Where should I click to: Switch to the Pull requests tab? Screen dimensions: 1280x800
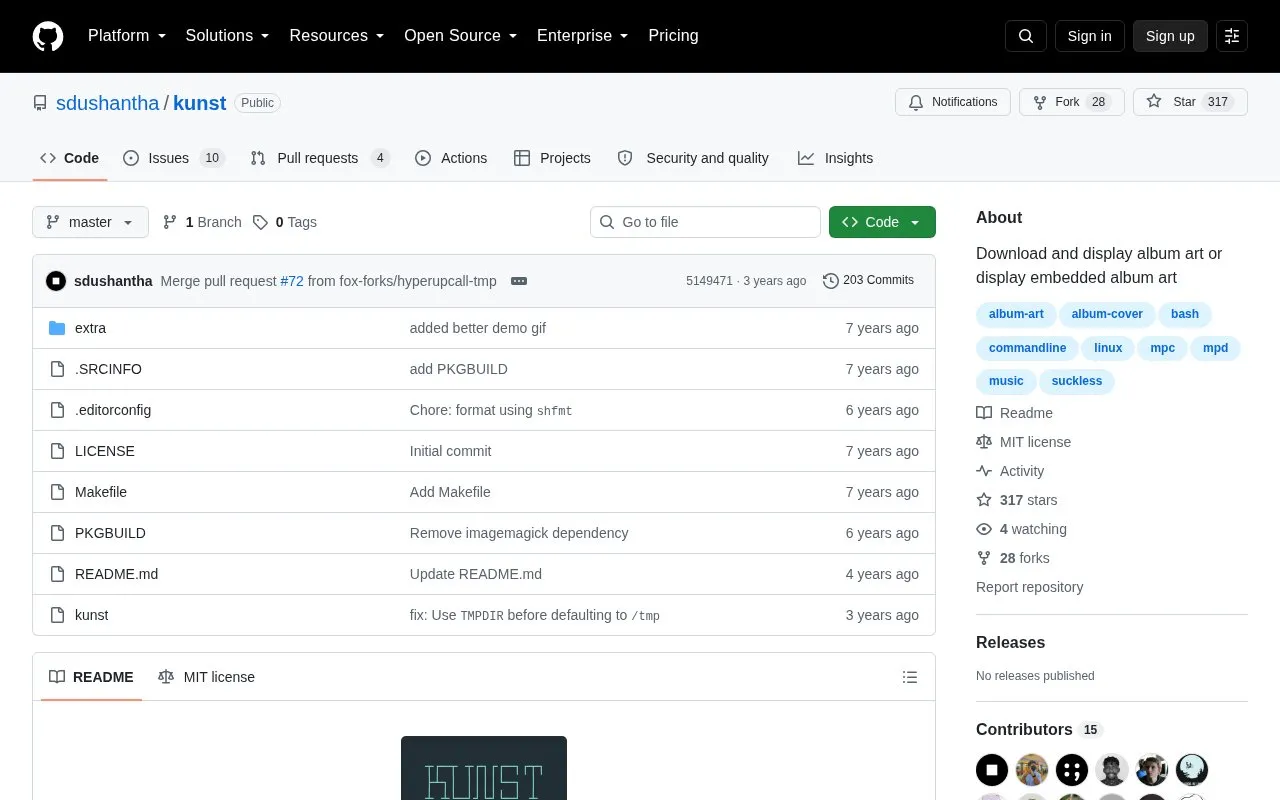pos(320,158)
